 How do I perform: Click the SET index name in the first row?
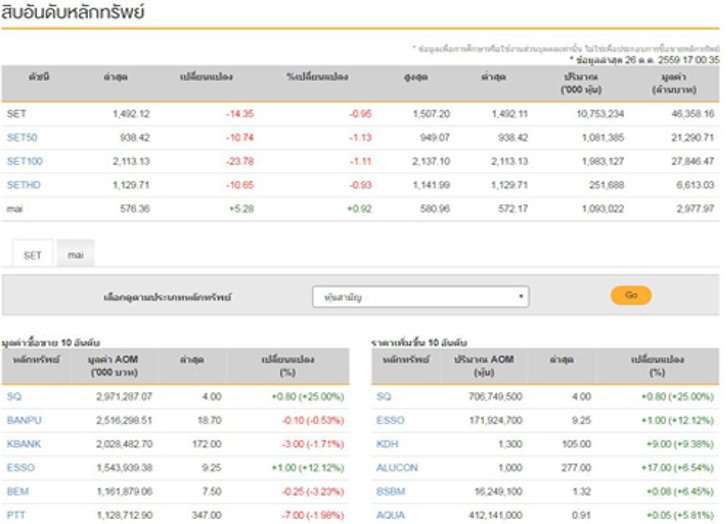pyautogui.click(x=16, y=114)
